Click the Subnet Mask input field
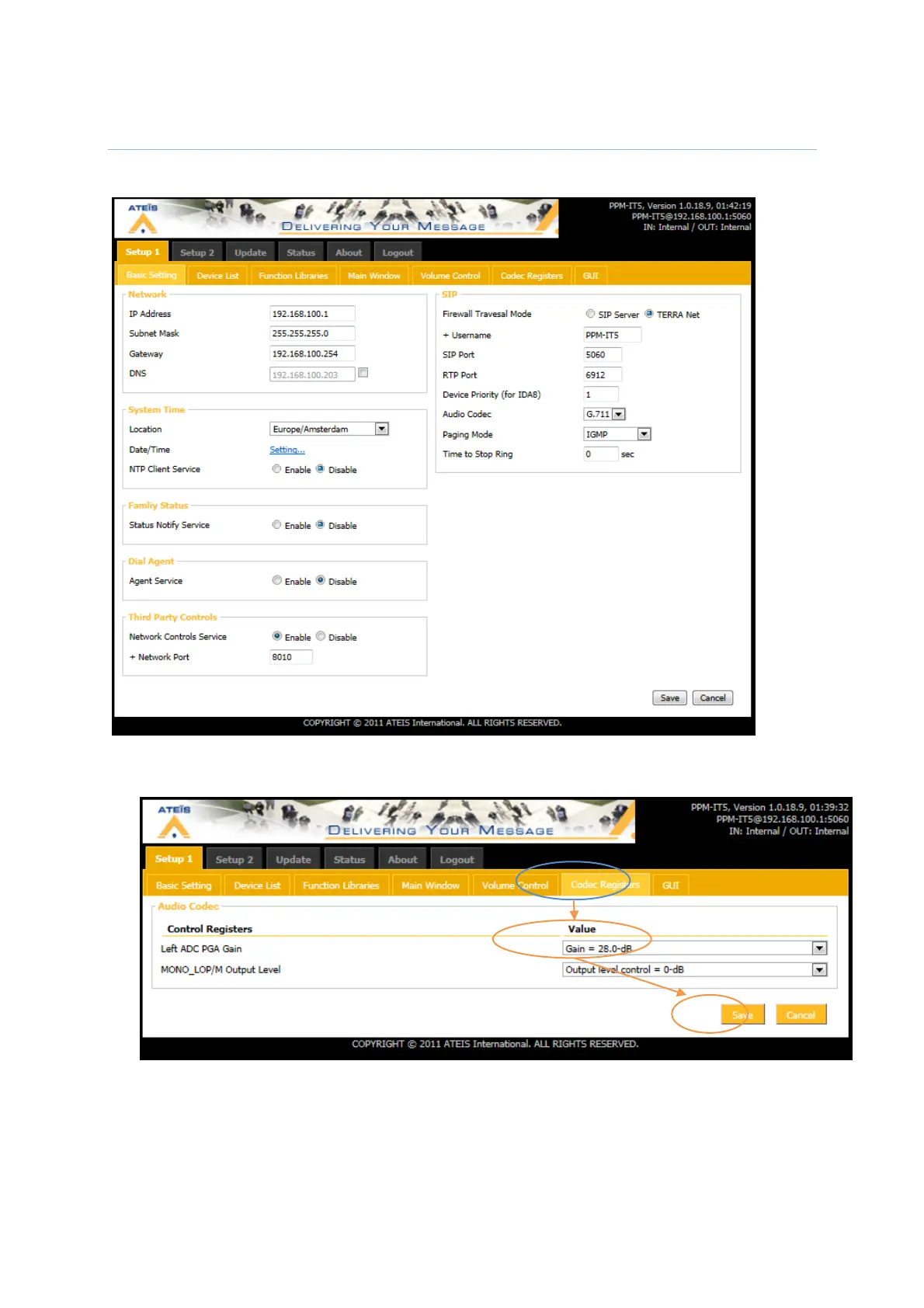The image size is (924, 1308). 312,333
